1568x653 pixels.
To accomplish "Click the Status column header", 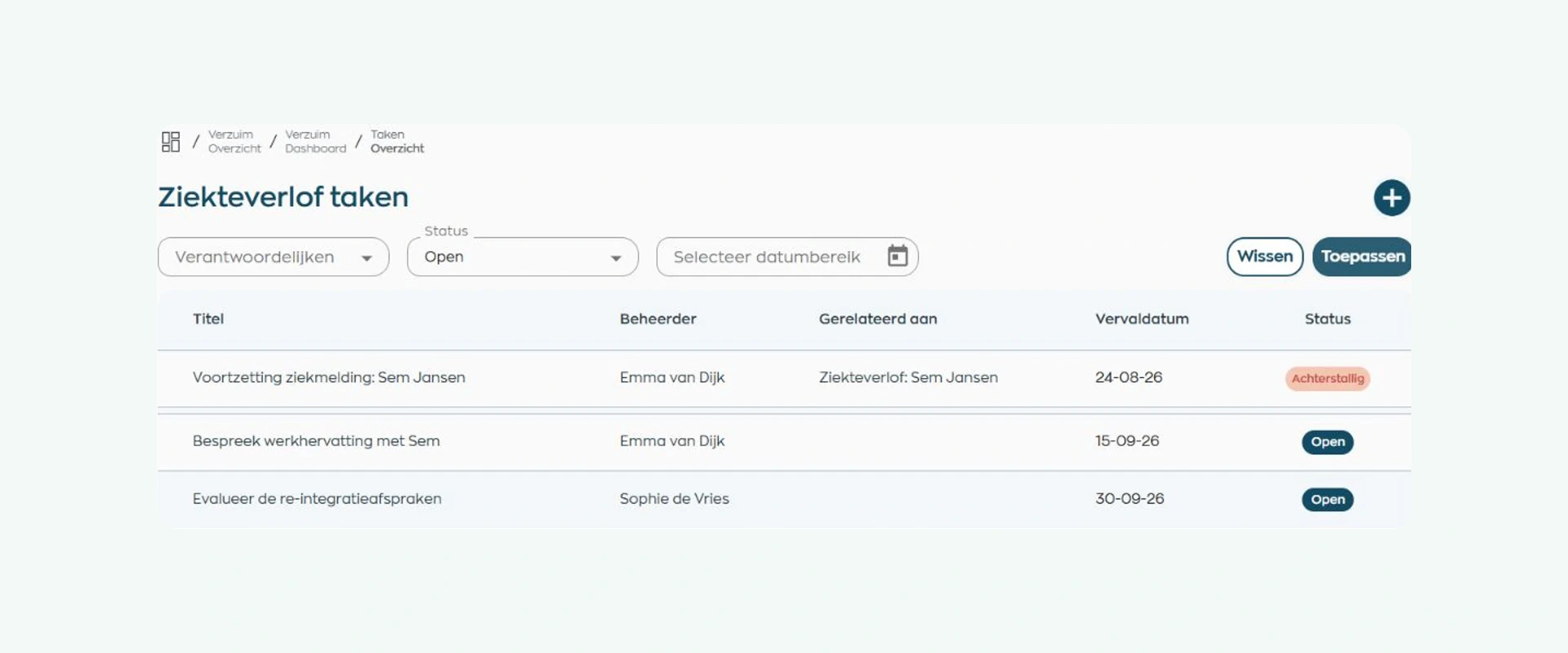I will (x=1328, y=319).
